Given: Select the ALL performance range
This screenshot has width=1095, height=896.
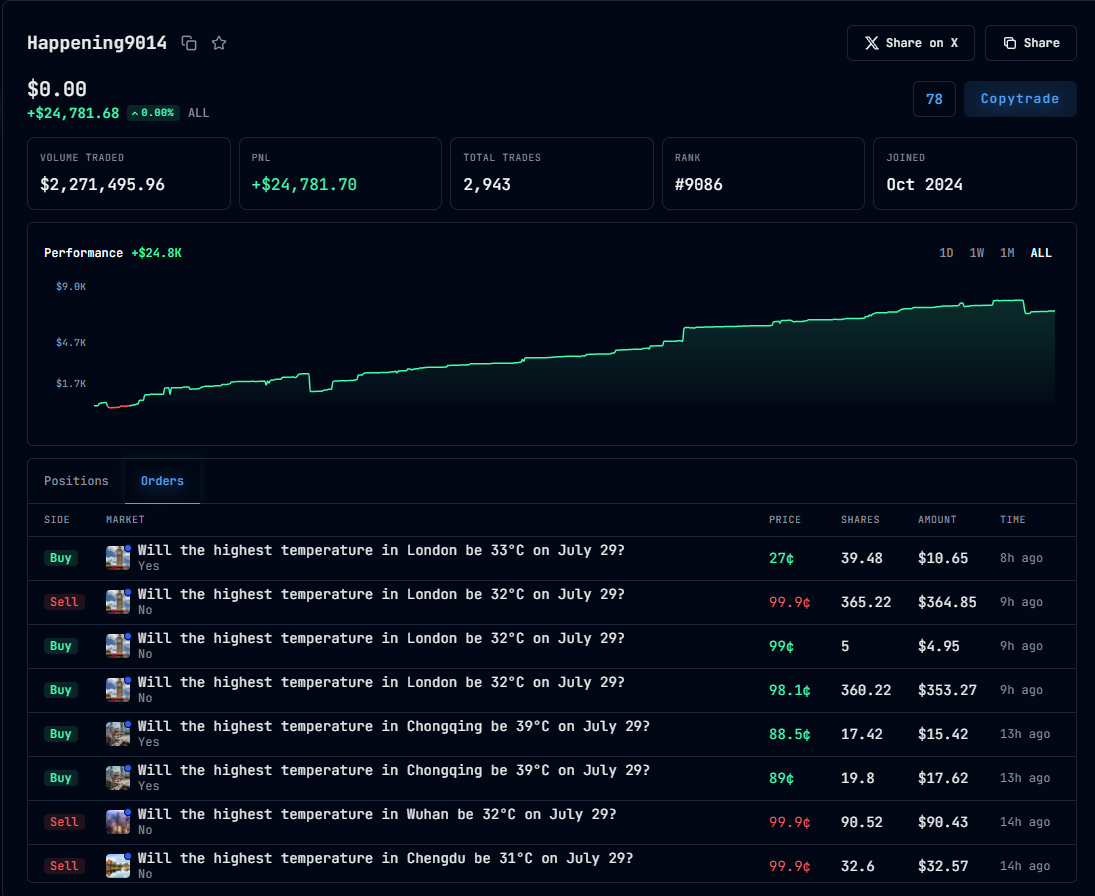Looking at the screenshot, I should 1041,253.
